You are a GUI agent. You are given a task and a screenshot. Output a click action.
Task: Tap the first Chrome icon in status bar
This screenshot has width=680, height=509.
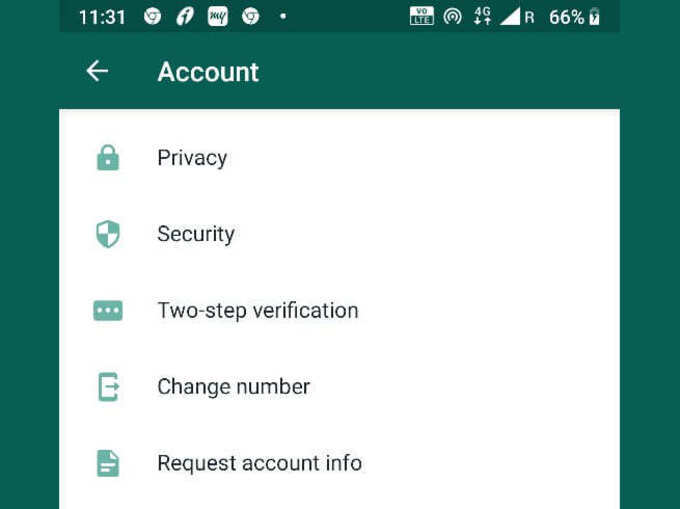click(x=152, y=16)
